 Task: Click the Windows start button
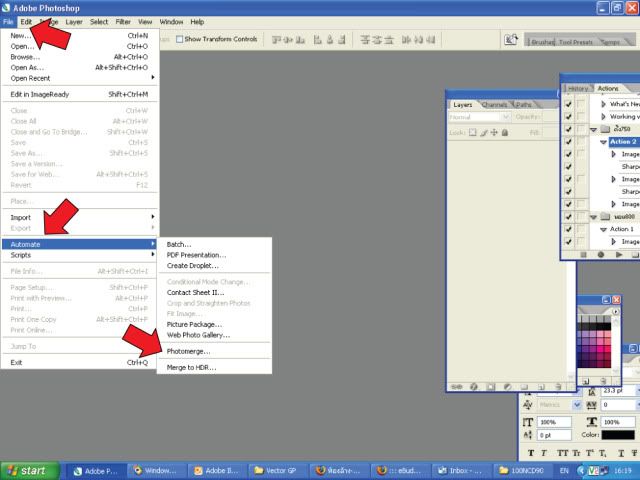click(x=30, y=471)
